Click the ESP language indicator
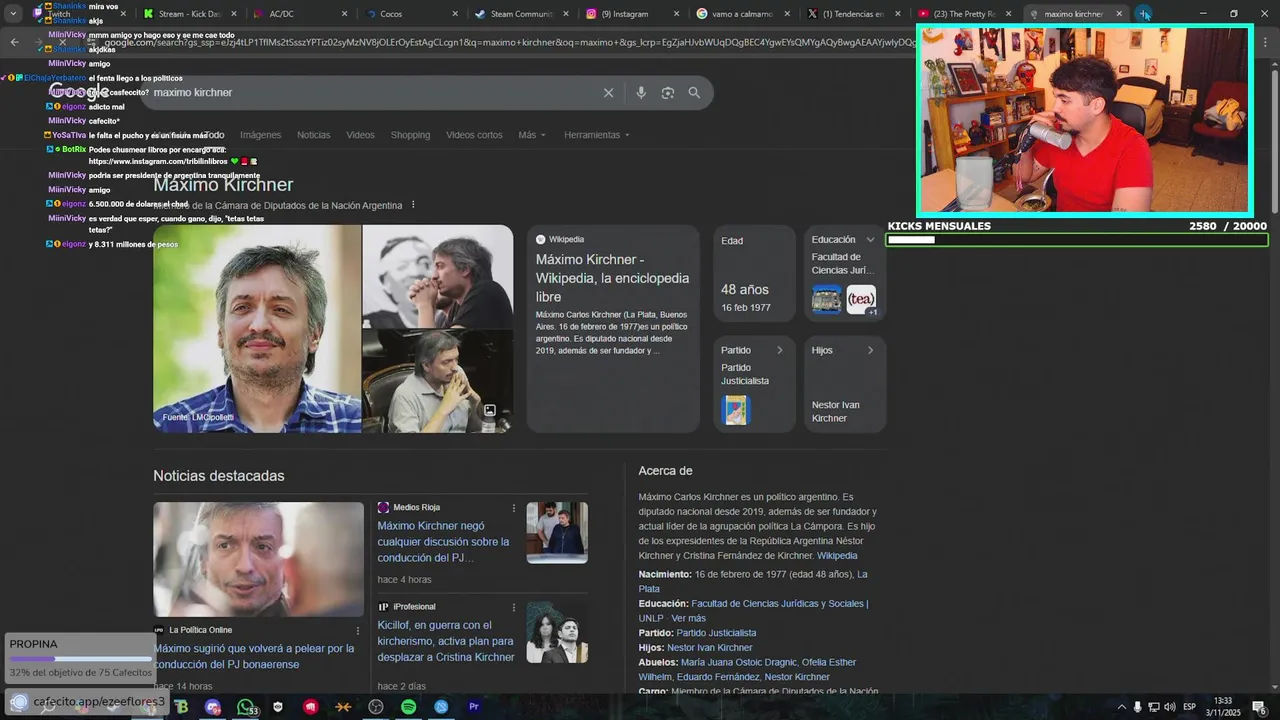1280x720 pixels. (1190, 707)
